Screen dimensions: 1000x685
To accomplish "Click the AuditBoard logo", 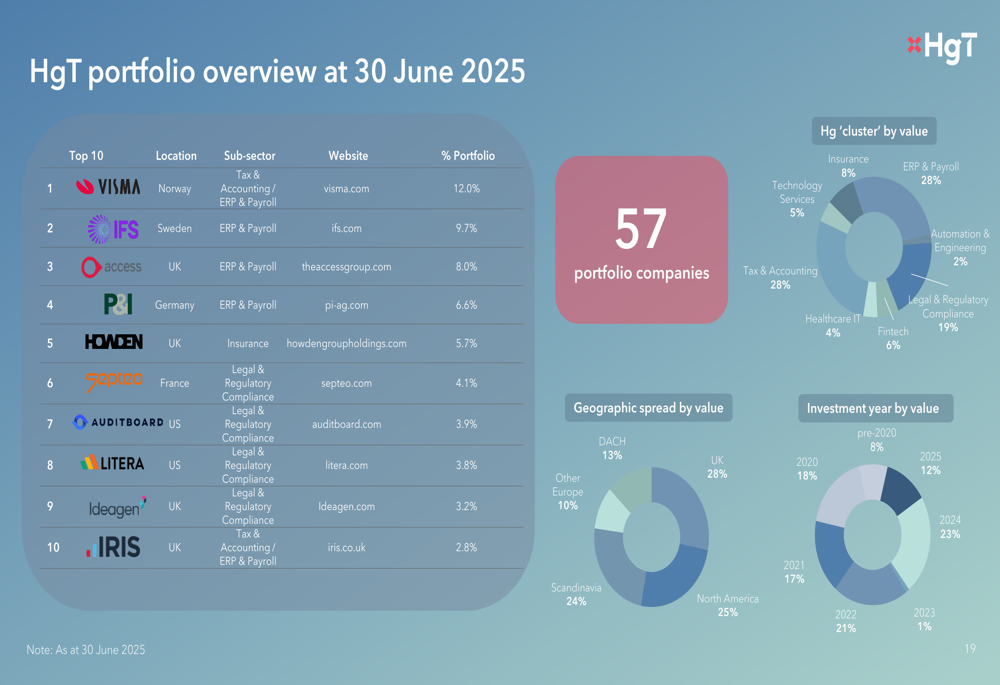I will [x=118, y=423].
